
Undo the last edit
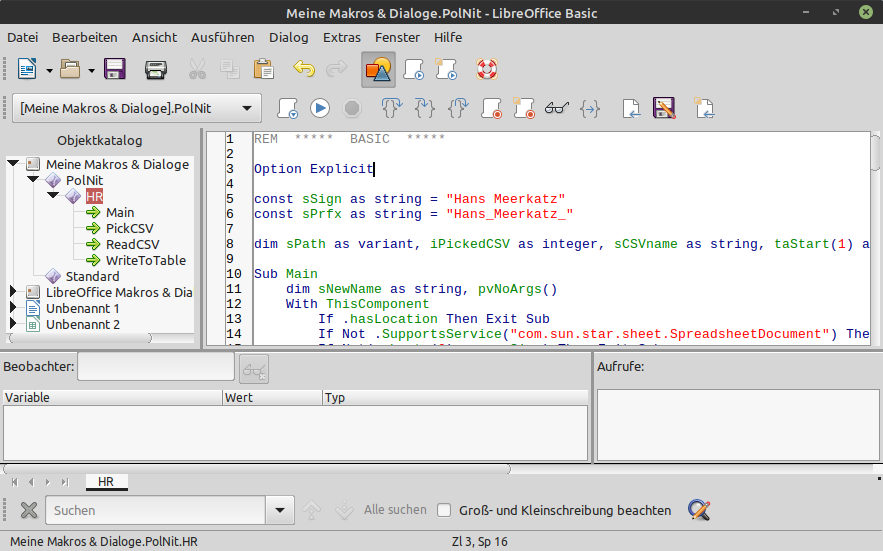(304, 69)
